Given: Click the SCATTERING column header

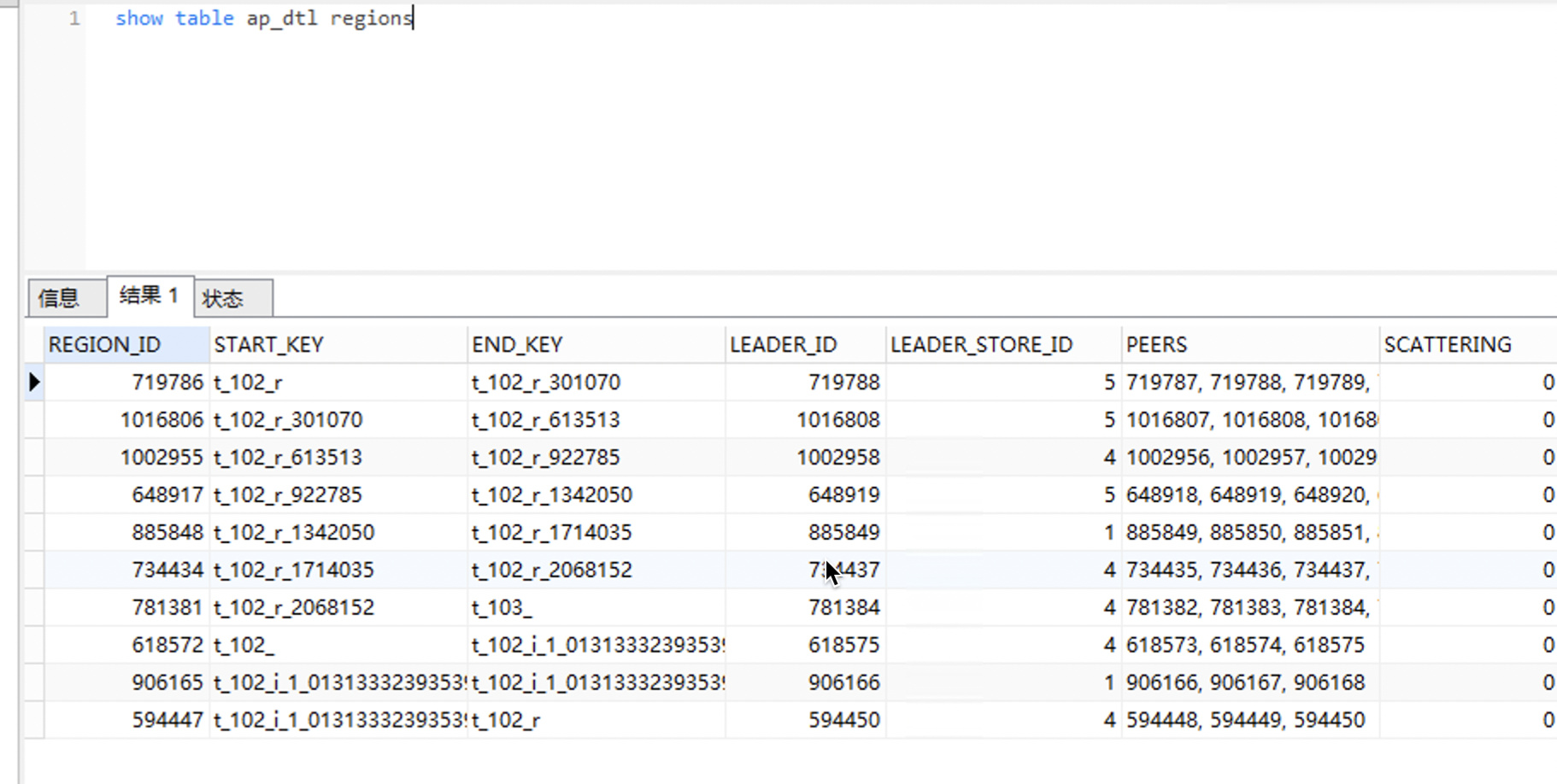Looking at the screenshot, I should pos(1448,345).
